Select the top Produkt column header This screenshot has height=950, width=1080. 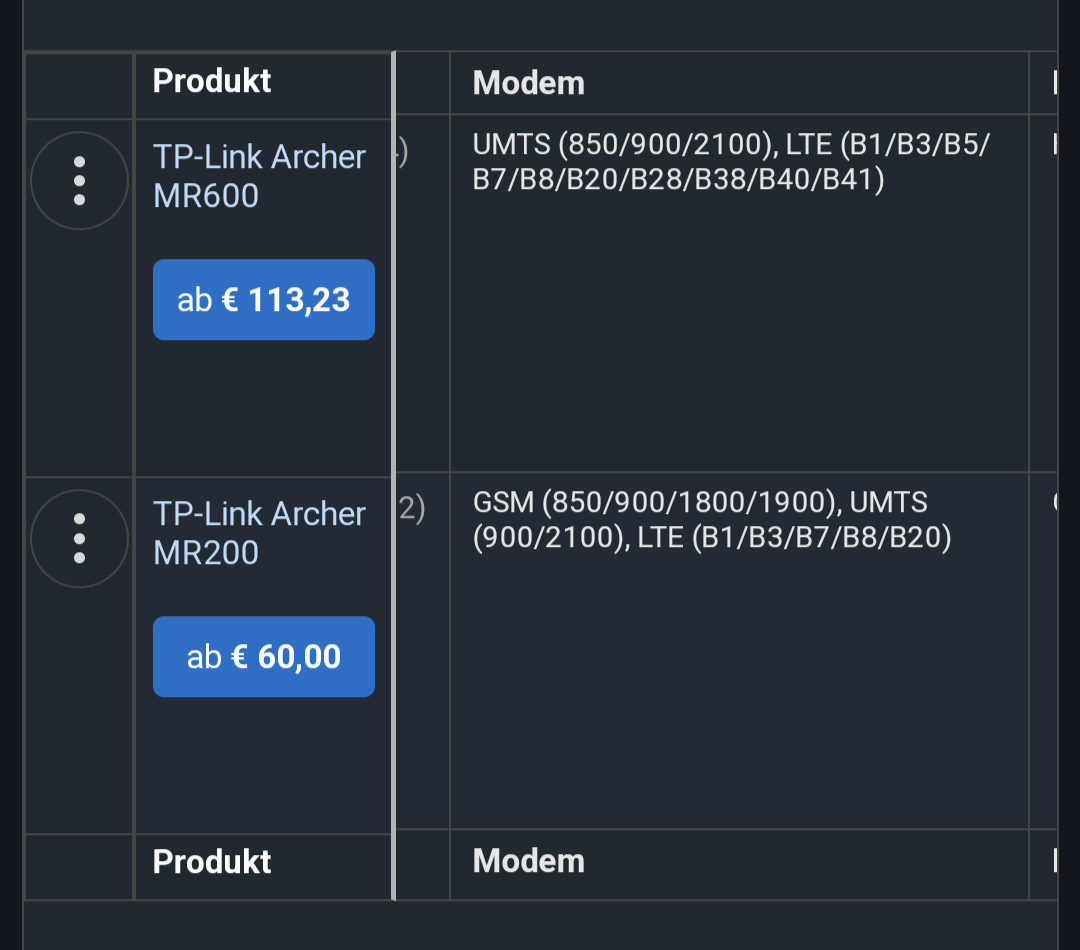tap(212, 81)
